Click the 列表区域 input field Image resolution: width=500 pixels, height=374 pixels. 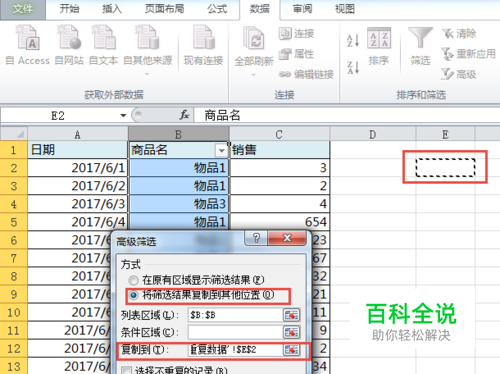[235, 315]
